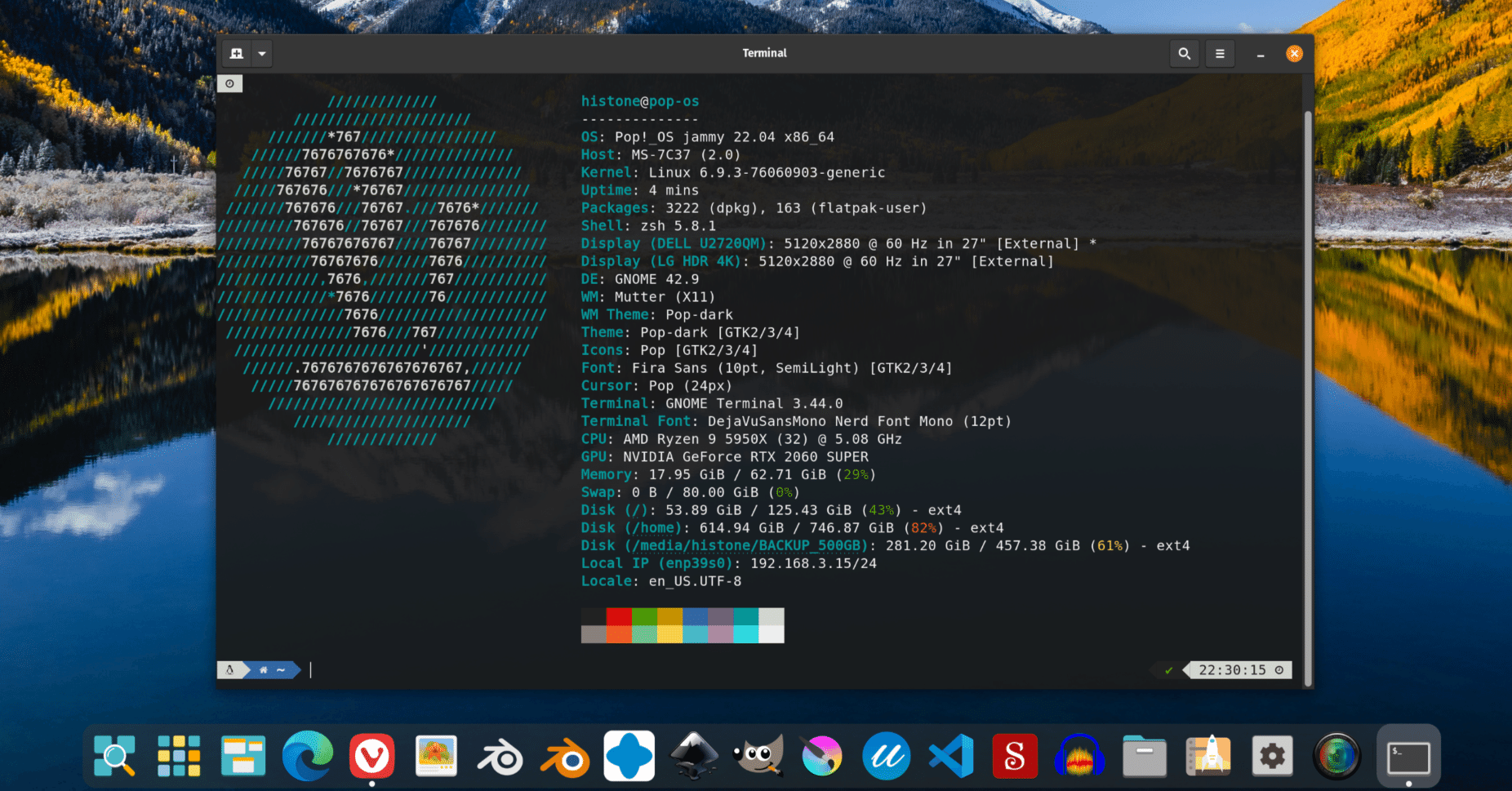Screen dimensions: 1512x791
Task: Launch GIMP from the dock
Action: pyautogui.click(x=758, y=756)
